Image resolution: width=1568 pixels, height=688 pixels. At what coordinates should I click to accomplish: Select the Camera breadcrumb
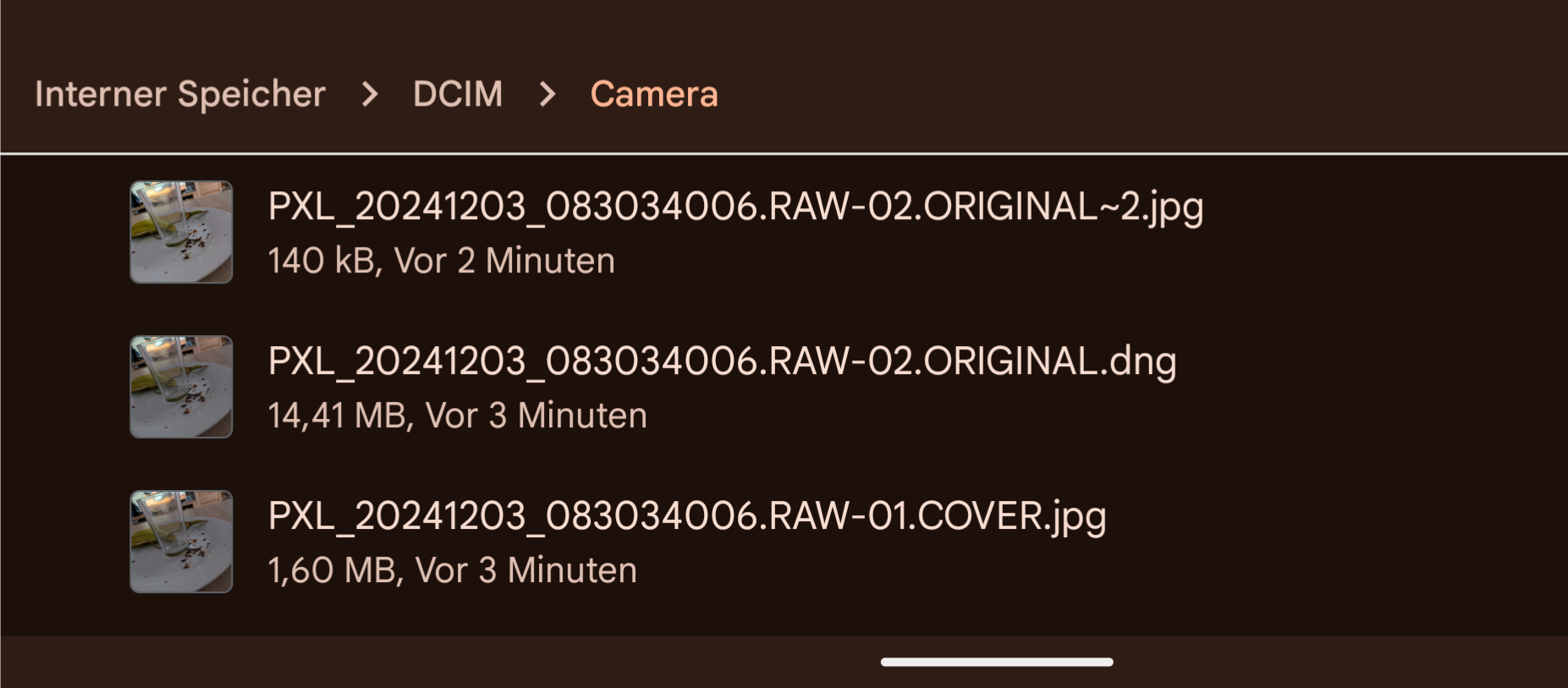coord(653,94)
